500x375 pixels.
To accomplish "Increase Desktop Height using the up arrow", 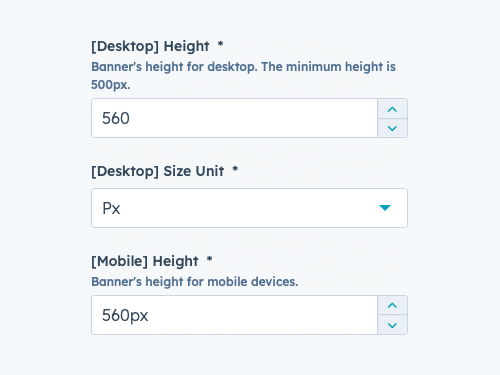I will [x=392, y=109].
